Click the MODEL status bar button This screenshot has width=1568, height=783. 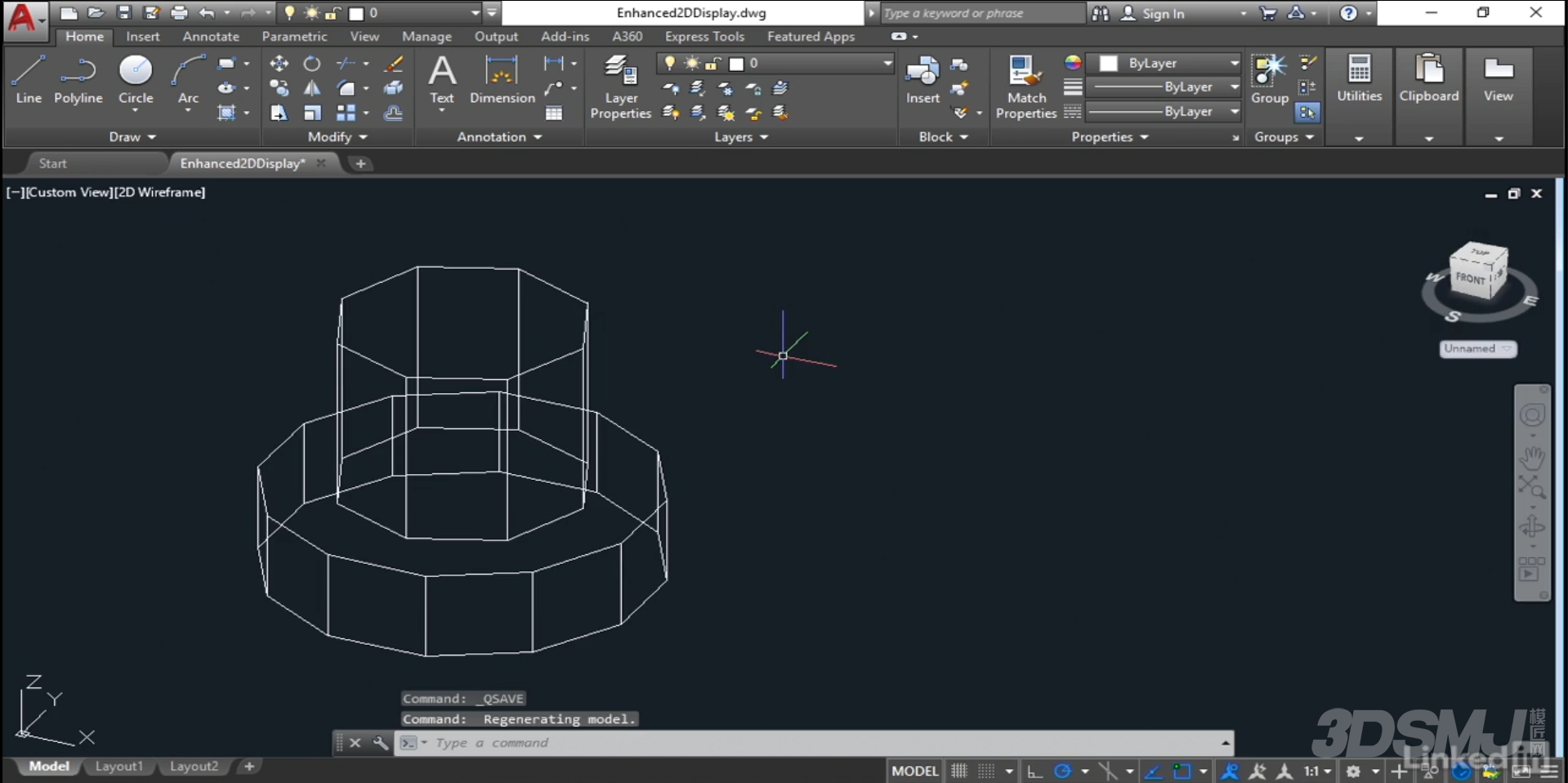click(914, 771)
